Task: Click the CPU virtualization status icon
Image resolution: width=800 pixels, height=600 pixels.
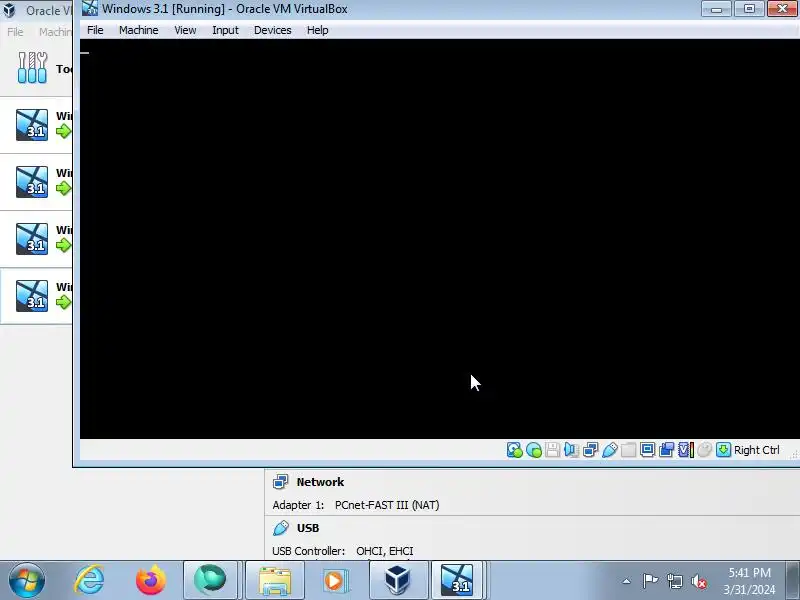Action: (685, 450)
